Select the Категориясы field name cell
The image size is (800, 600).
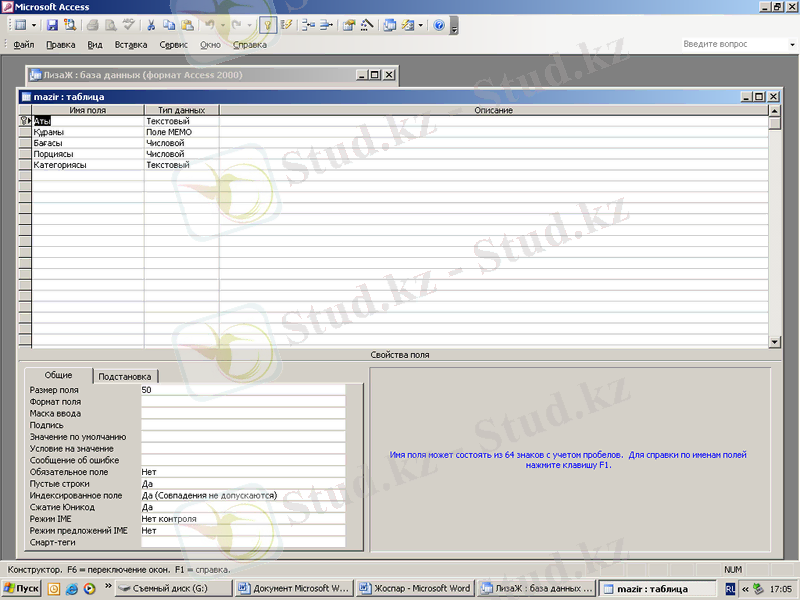click(88, 165)
